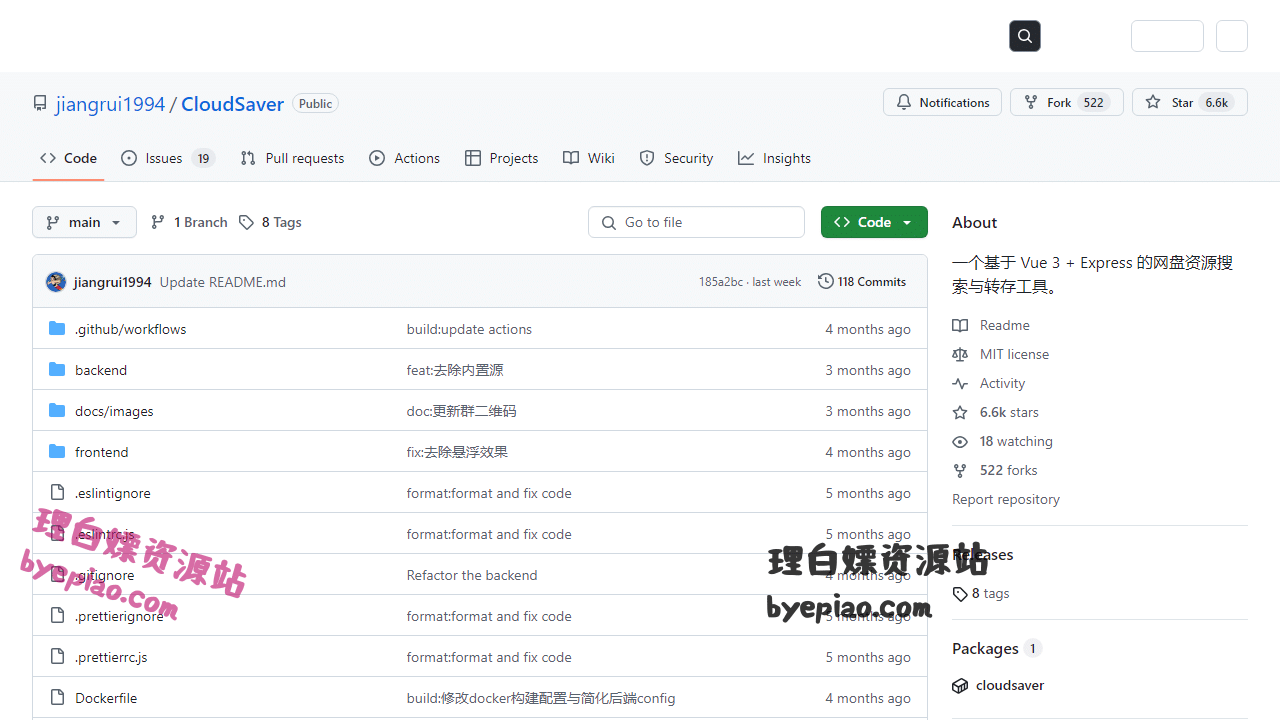Viewport: 1280px width, 720px height.
Task: Click the folder icon beside .github/workflows
Action: (x=57, y=329)
